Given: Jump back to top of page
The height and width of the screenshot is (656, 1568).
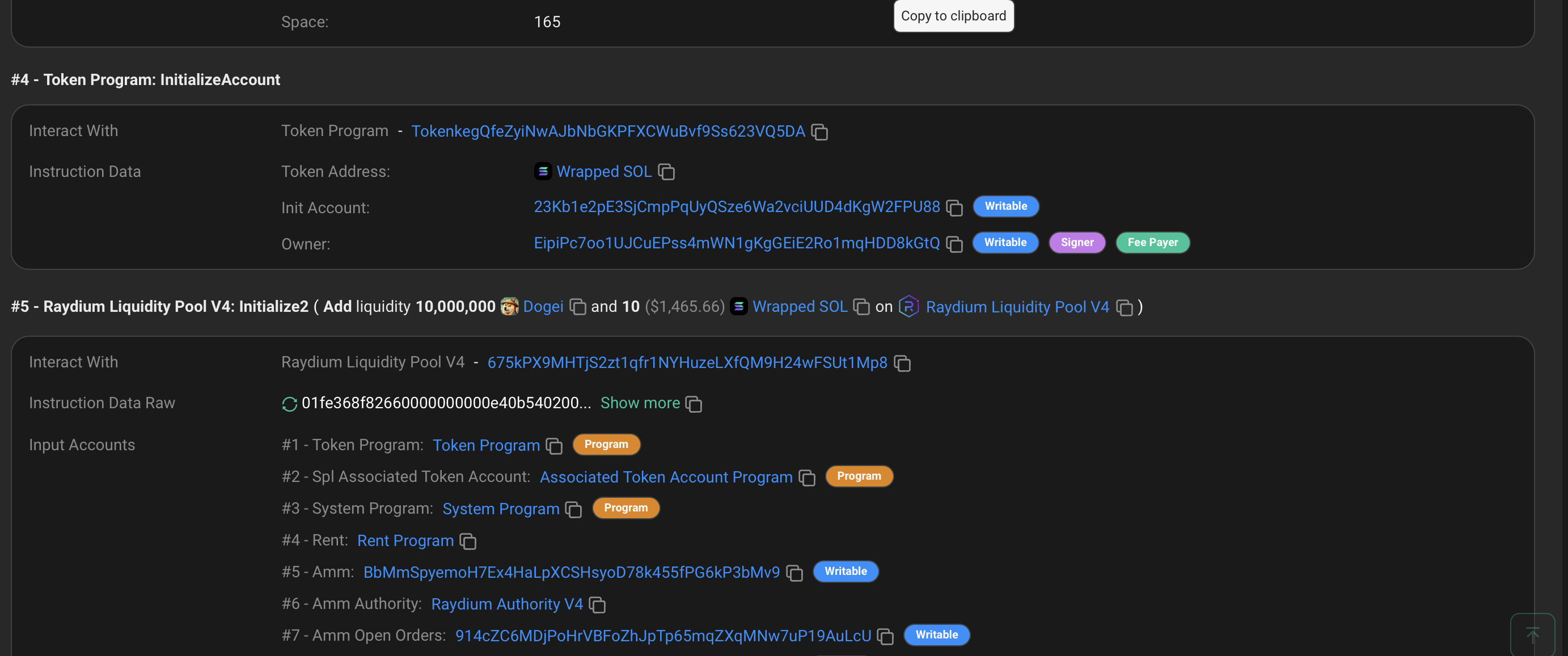Looking at the screenshot, I should pyautogui.click(x=1532, y=634).
